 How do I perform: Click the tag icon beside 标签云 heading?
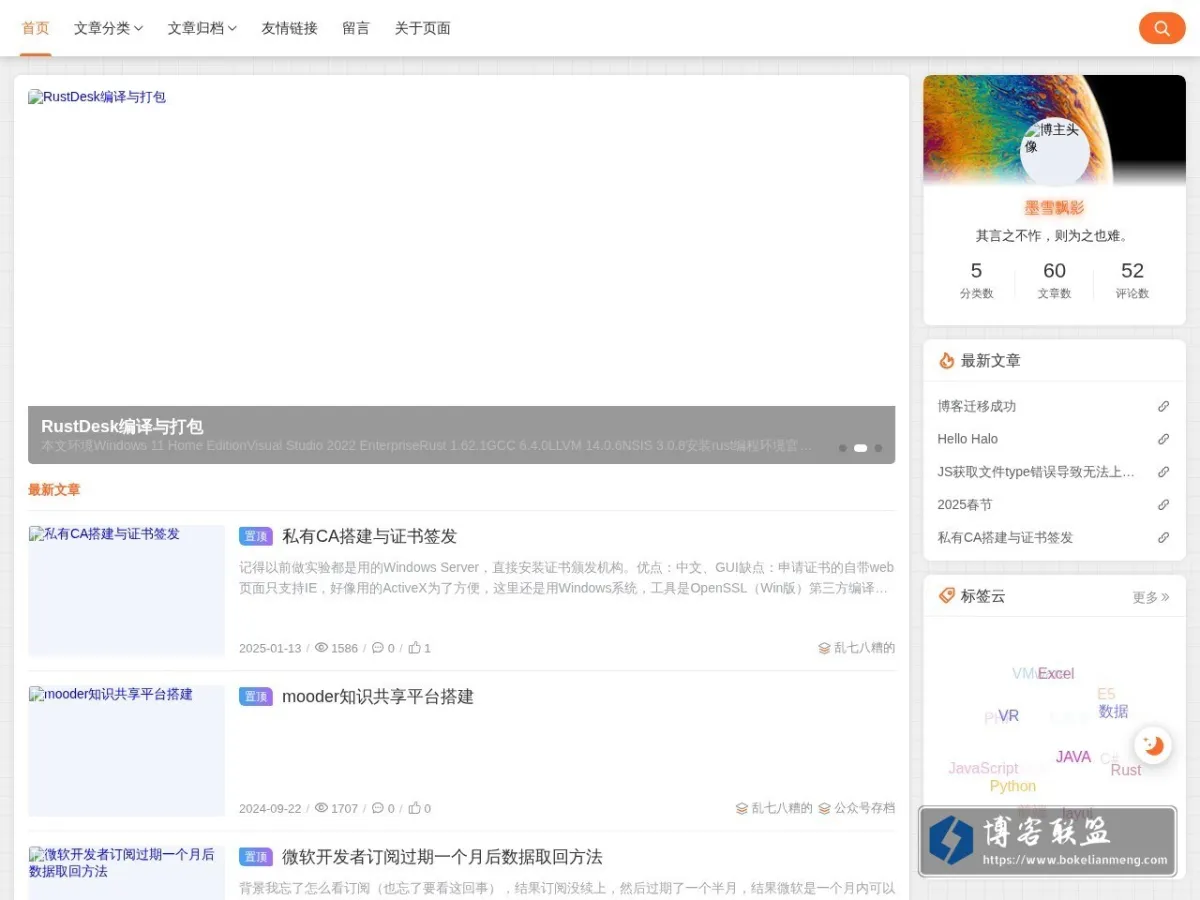click(946, 596)
